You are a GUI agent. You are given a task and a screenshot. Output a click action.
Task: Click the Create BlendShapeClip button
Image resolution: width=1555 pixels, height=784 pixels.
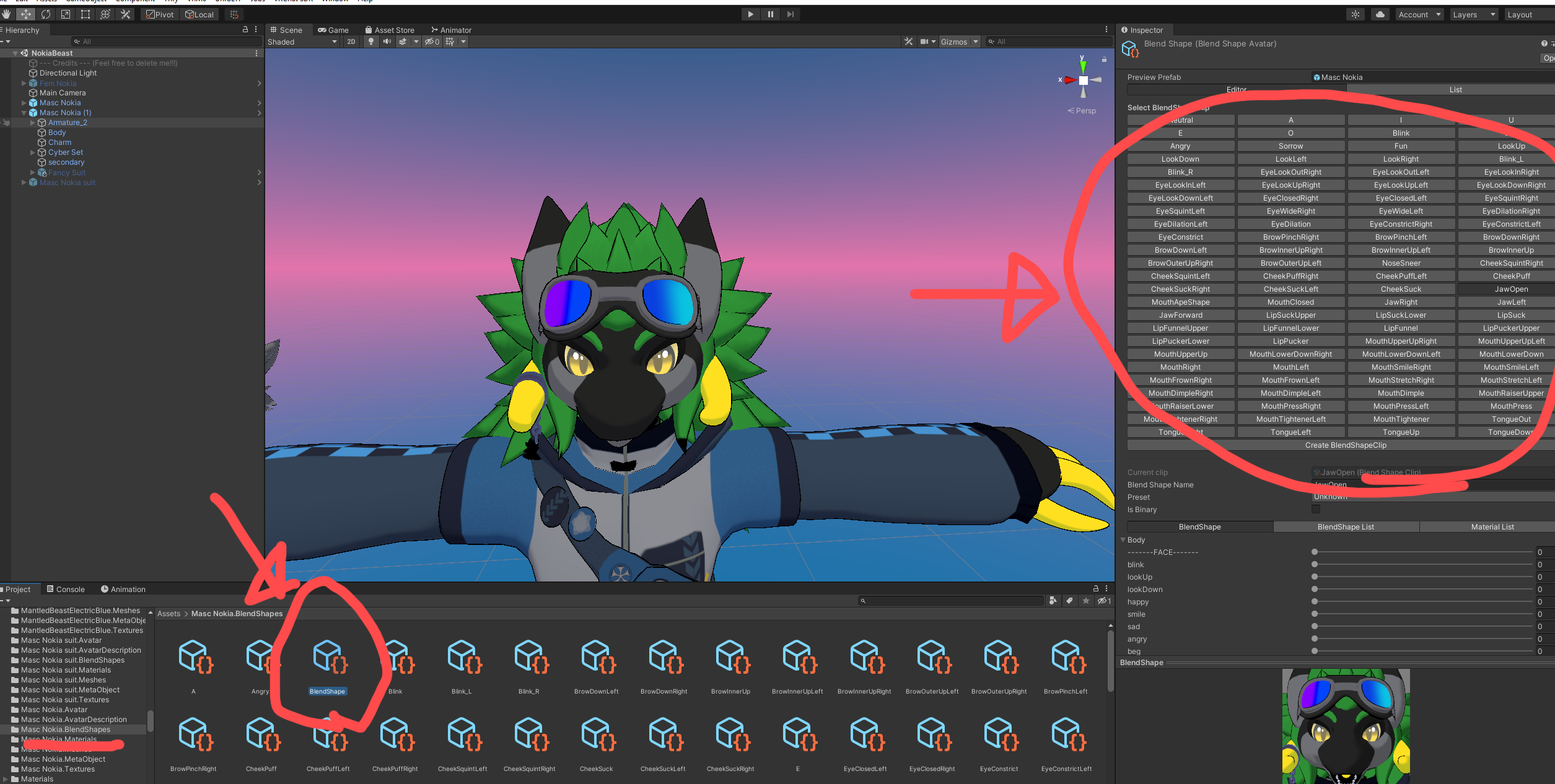tap(1344, 445)
